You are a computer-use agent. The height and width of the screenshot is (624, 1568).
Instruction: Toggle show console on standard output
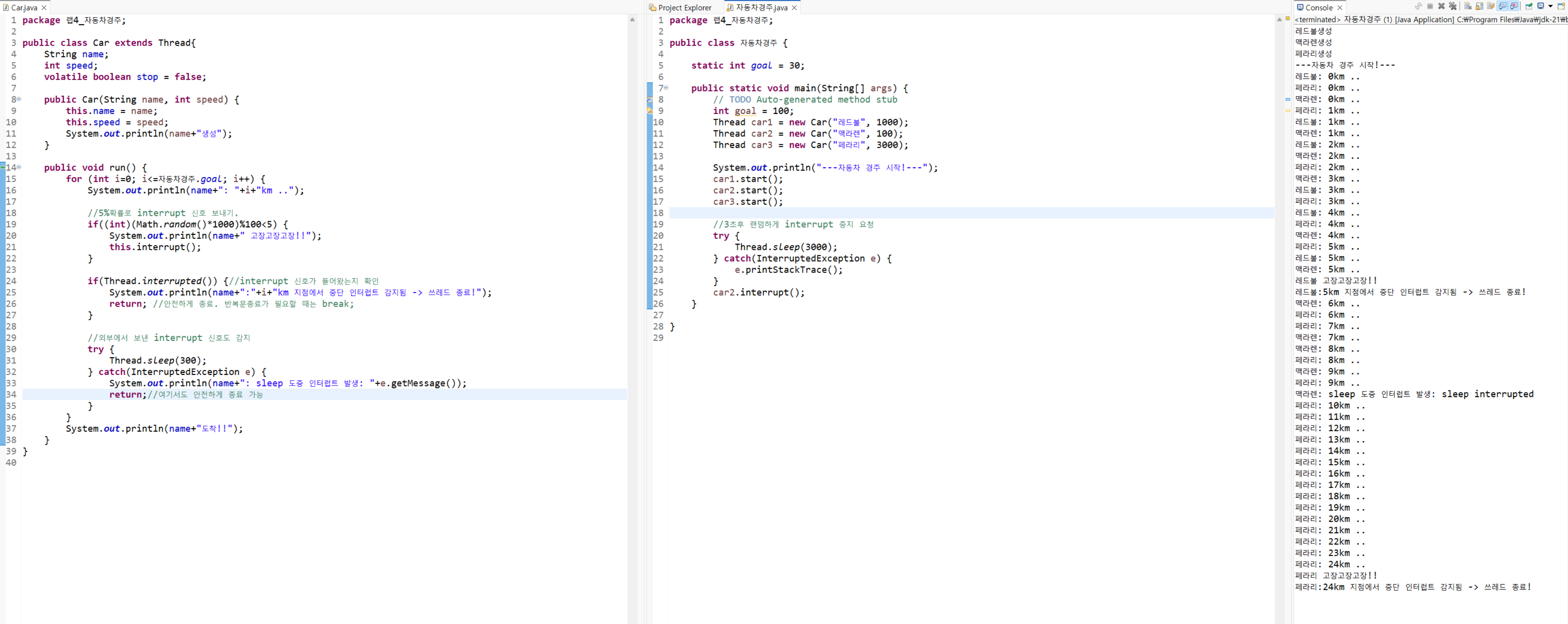[x=1502, y=6]
